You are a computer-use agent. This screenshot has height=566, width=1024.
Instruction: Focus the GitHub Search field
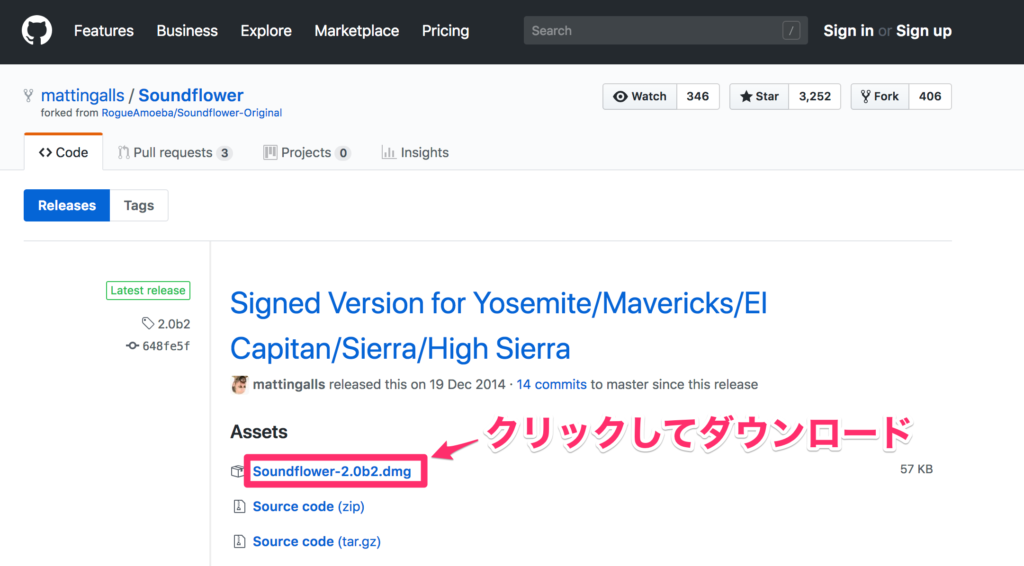pos(665,31)
